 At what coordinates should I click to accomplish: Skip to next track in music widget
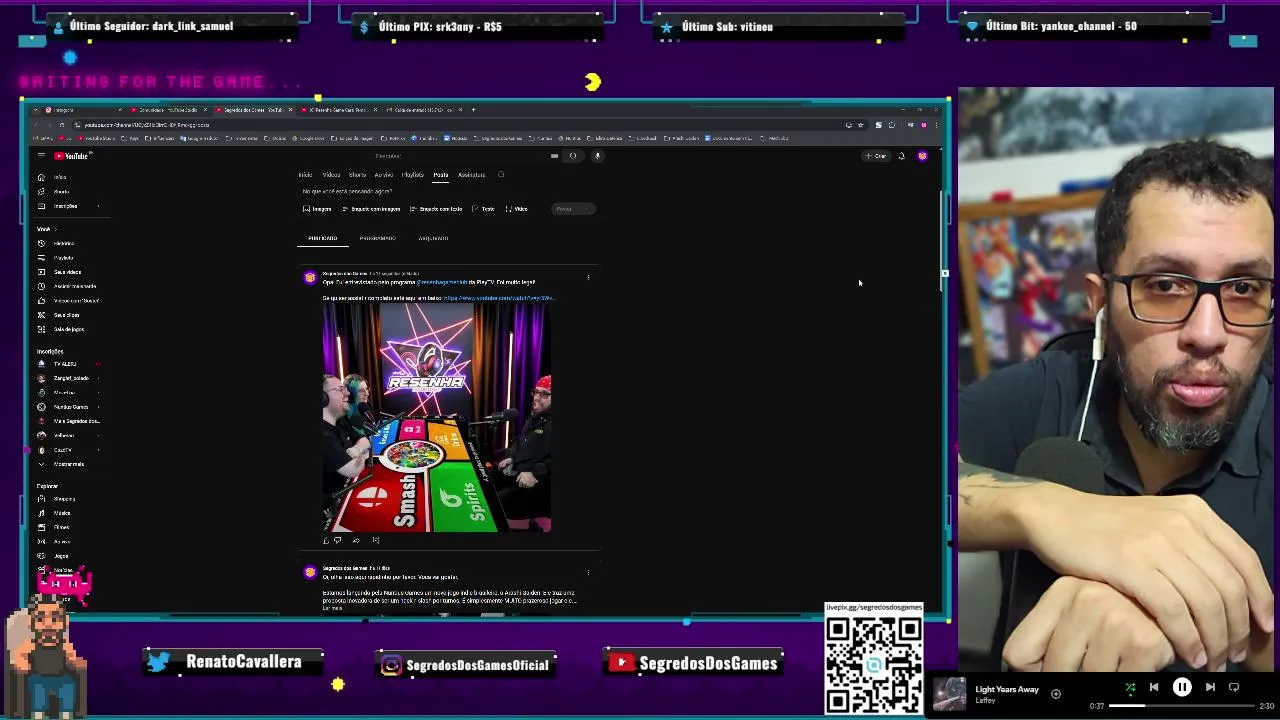tap(1210, 687)
